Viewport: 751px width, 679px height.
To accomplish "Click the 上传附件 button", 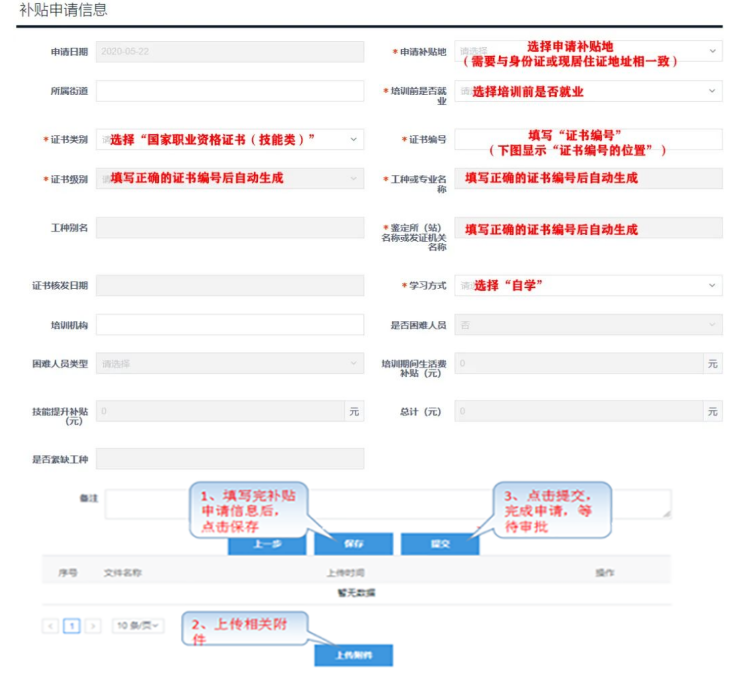I will 353,655.
